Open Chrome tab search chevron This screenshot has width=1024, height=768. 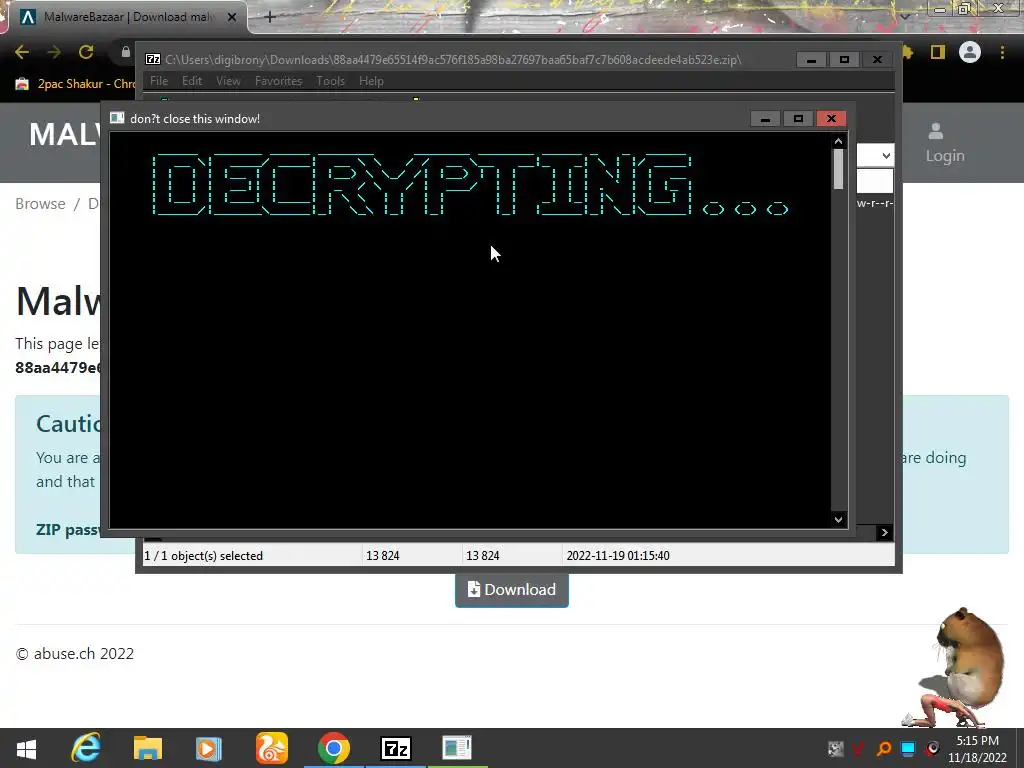905,17
